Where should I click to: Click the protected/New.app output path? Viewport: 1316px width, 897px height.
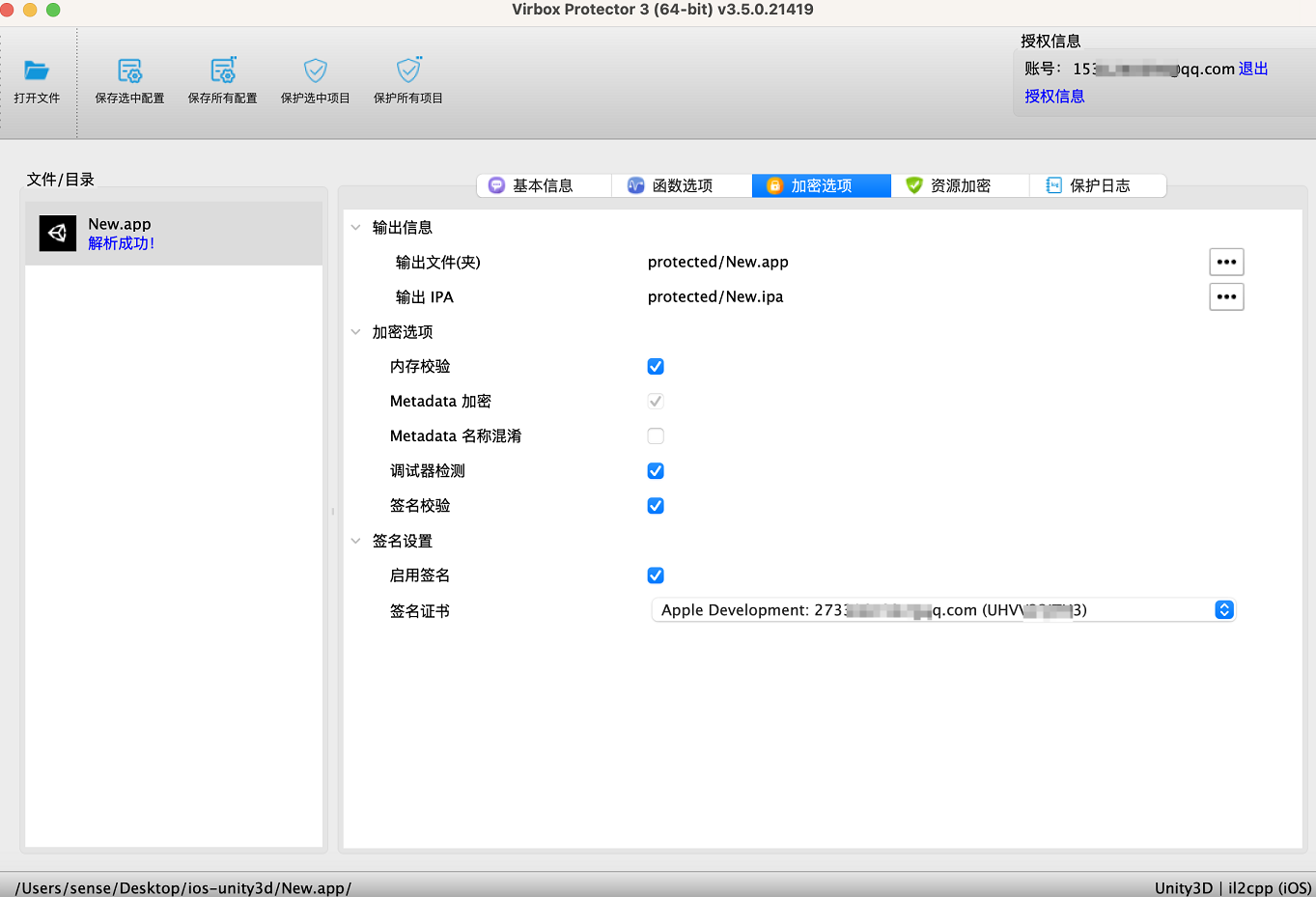(x=718, y=263)
